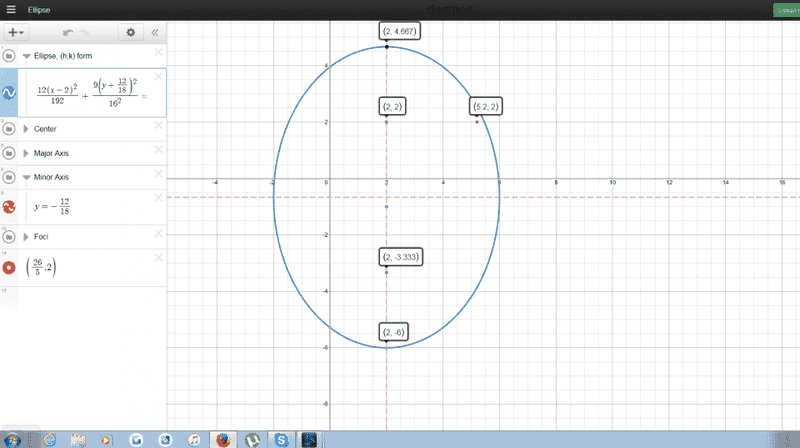Viewport: 800px width, 448px height.
Task: Click the Add Item plus button
Action: (19, 32)
